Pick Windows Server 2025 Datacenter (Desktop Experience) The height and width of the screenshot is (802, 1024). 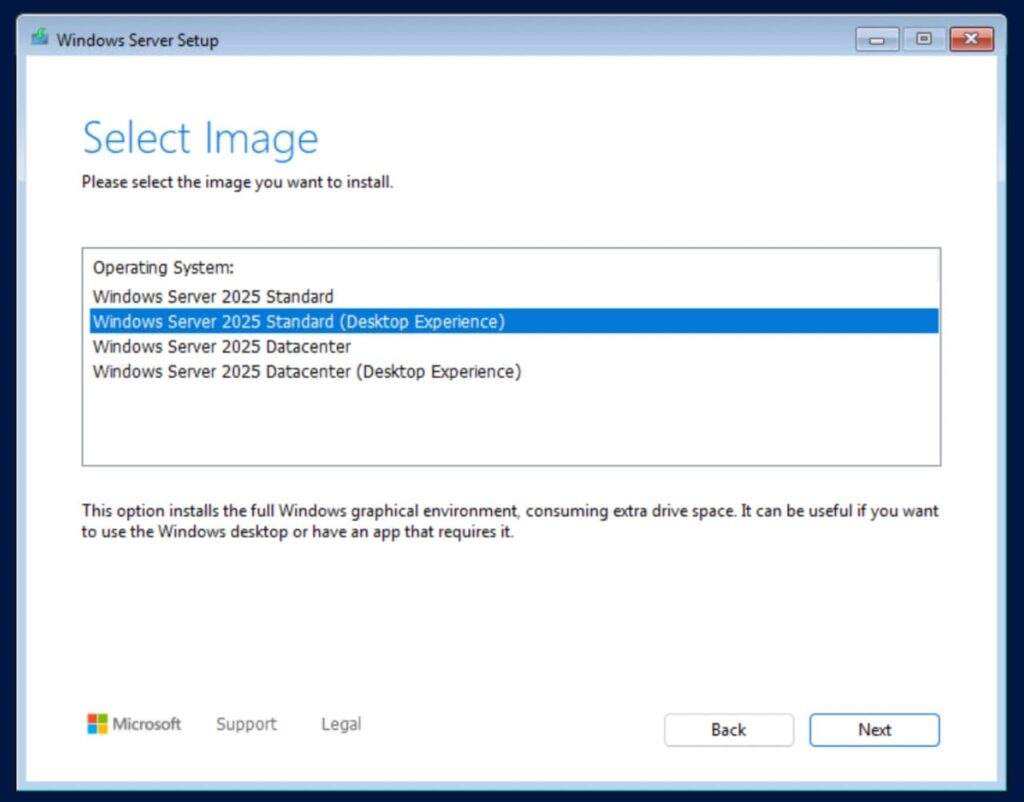click(x=307, y=371)
